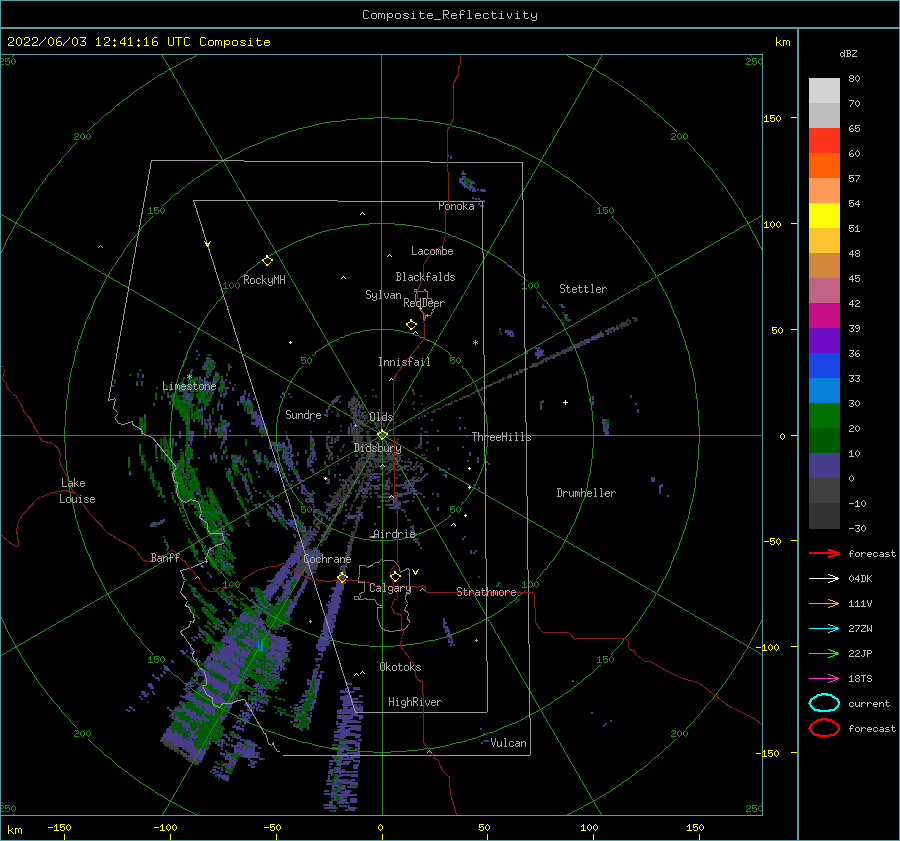Pick the red 65 dBZ swatch

coord(824,141)
